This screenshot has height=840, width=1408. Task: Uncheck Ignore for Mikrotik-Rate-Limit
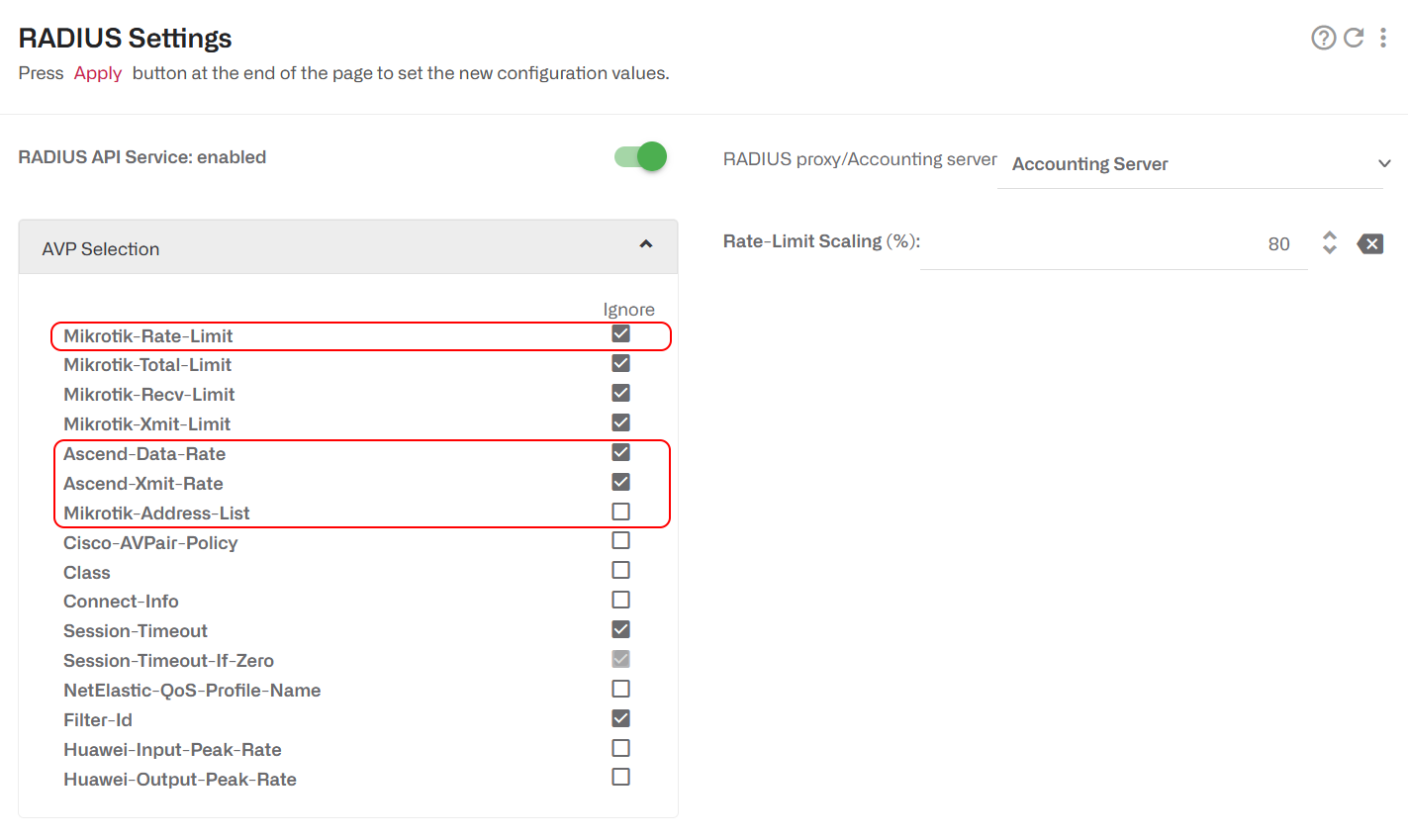pos(620,333)
